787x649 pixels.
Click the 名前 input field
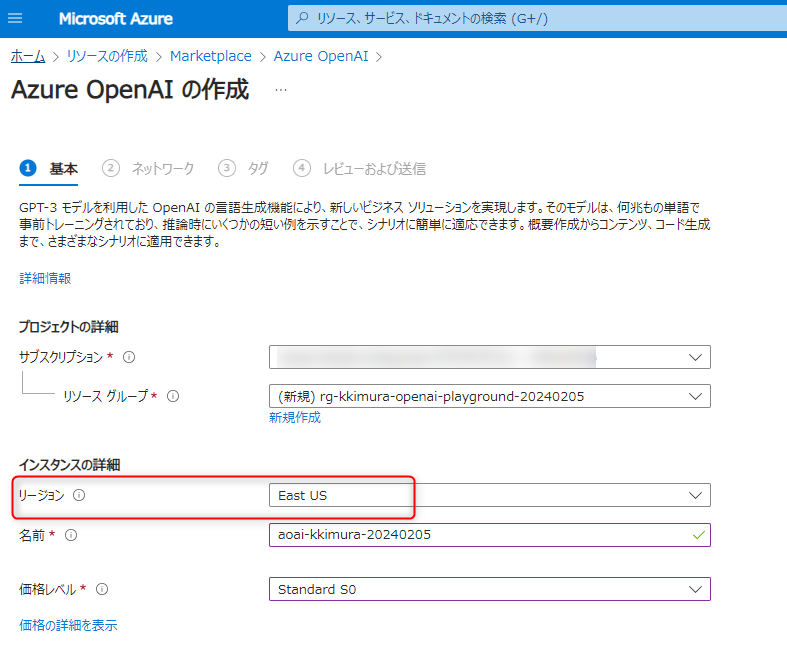pos(490,535)
